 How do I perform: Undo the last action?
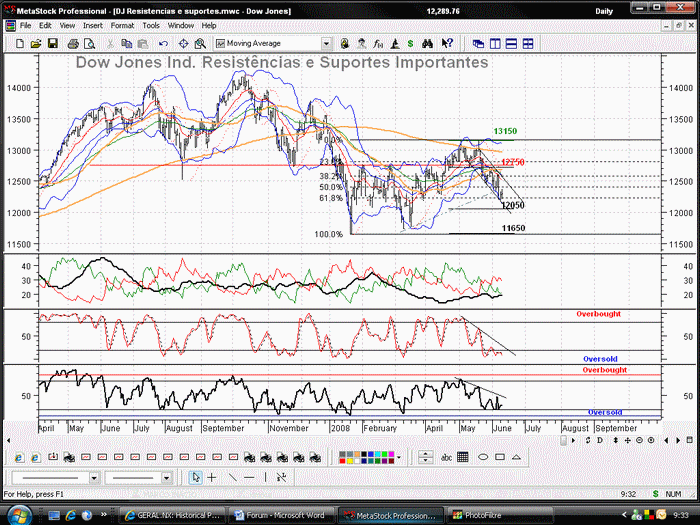(x=163, y=44)
